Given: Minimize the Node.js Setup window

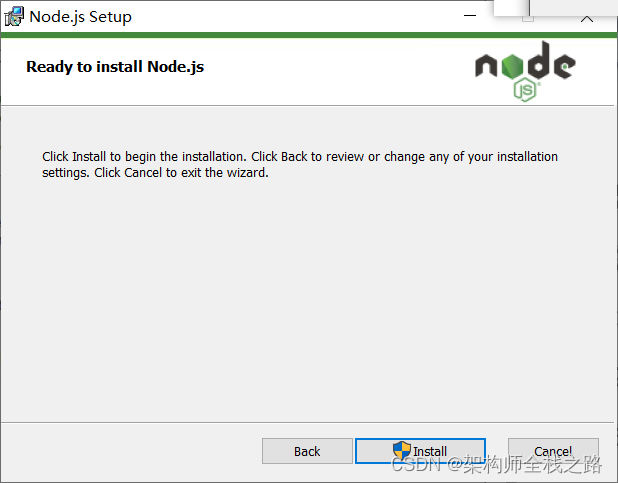Looking at the screenshot, I should click(x=470, y=17).
